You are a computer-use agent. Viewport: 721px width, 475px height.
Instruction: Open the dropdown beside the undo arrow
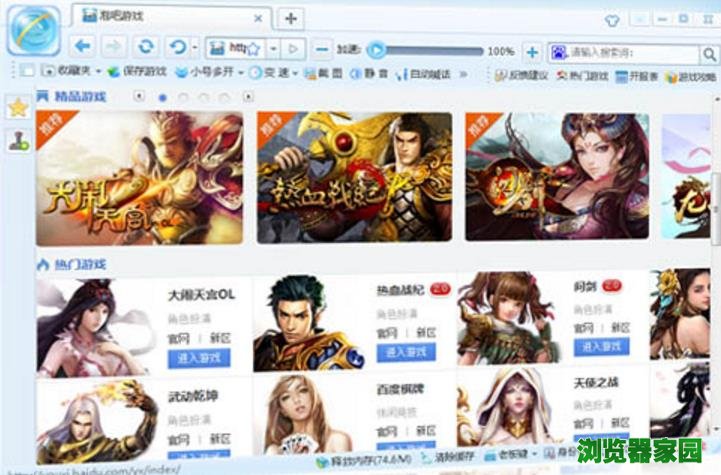[195, 47]
